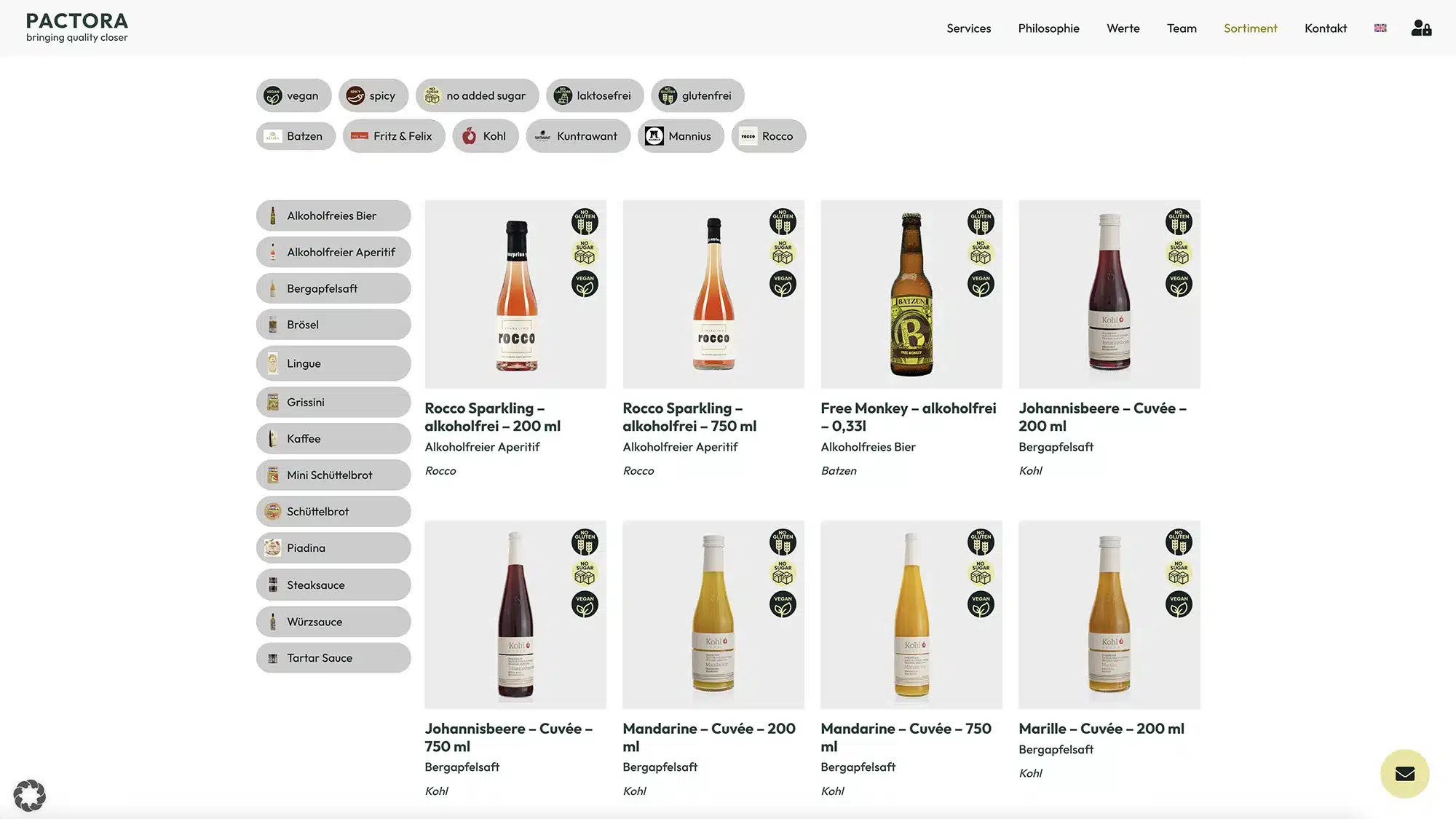Click Alkoholfreies Bier text under Free Monkey
The height and width of the screenshot is (819, 1456).
click(x=868, y=447)
